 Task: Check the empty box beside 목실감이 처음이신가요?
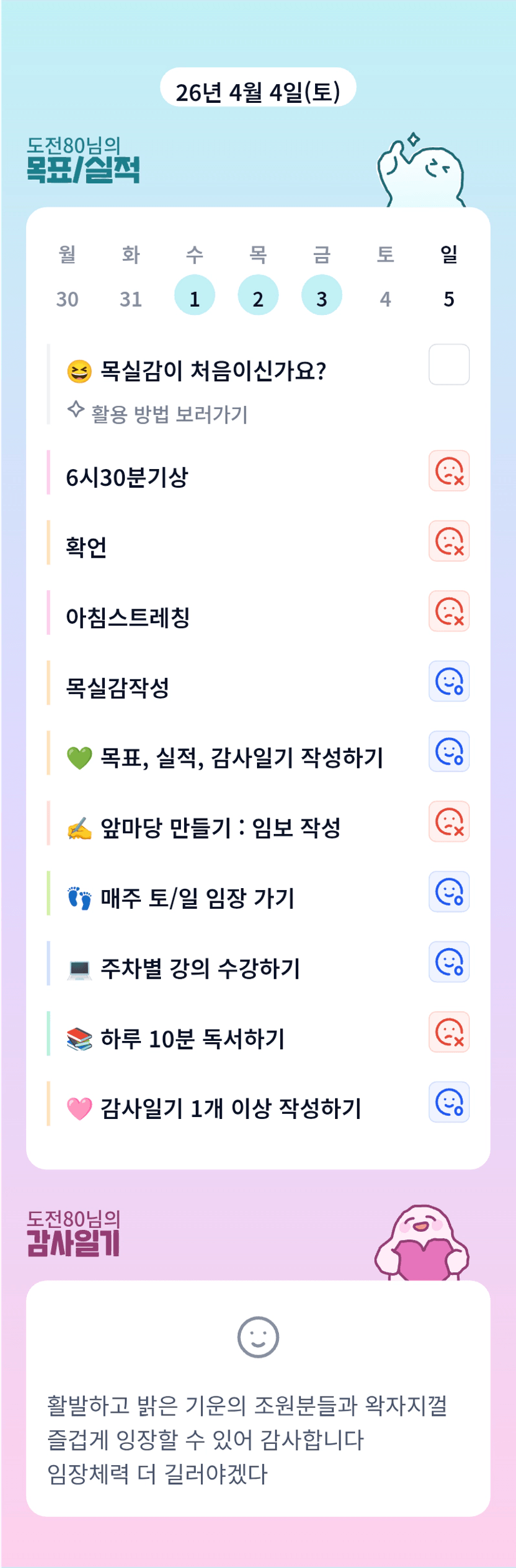449,364
